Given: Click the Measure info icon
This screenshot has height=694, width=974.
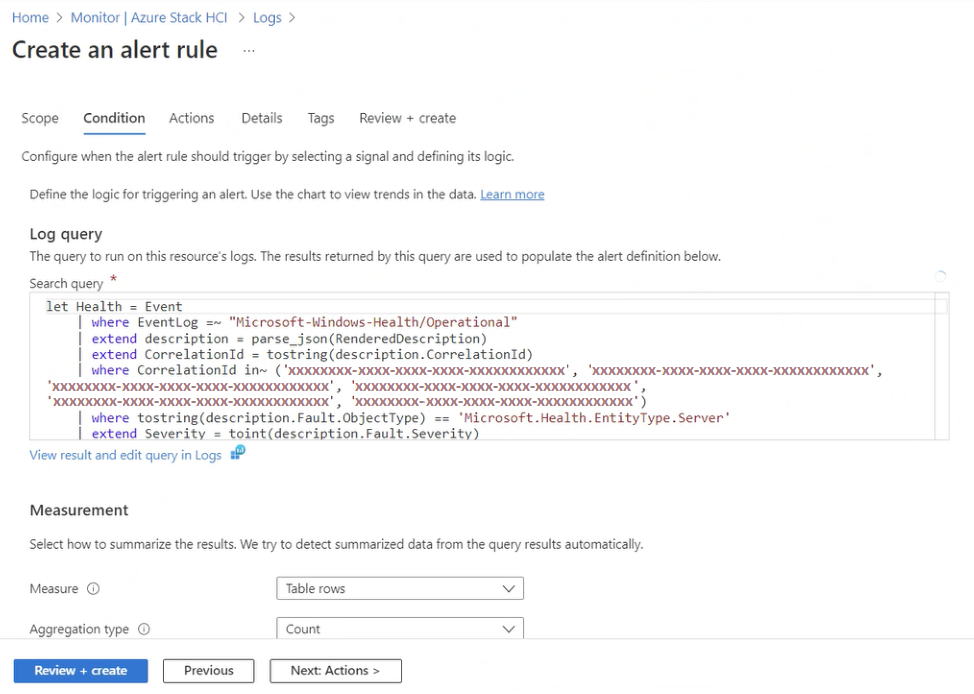Looking at the screenshot, I should tap(93, 588).
